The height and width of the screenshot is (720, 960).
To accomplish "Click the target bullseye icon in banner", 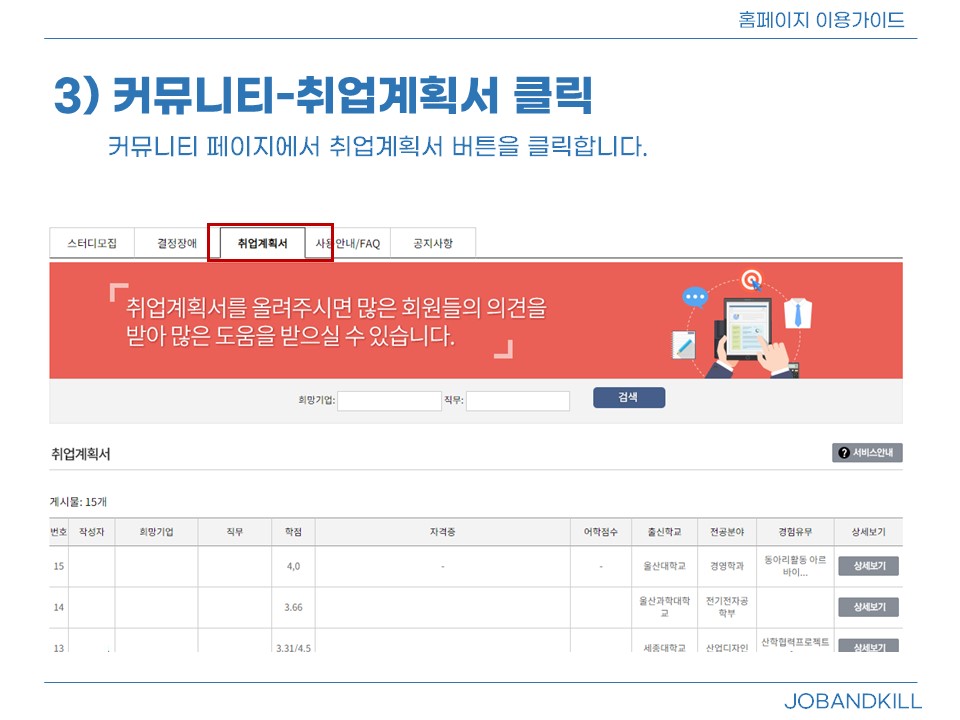I will 750,279.
